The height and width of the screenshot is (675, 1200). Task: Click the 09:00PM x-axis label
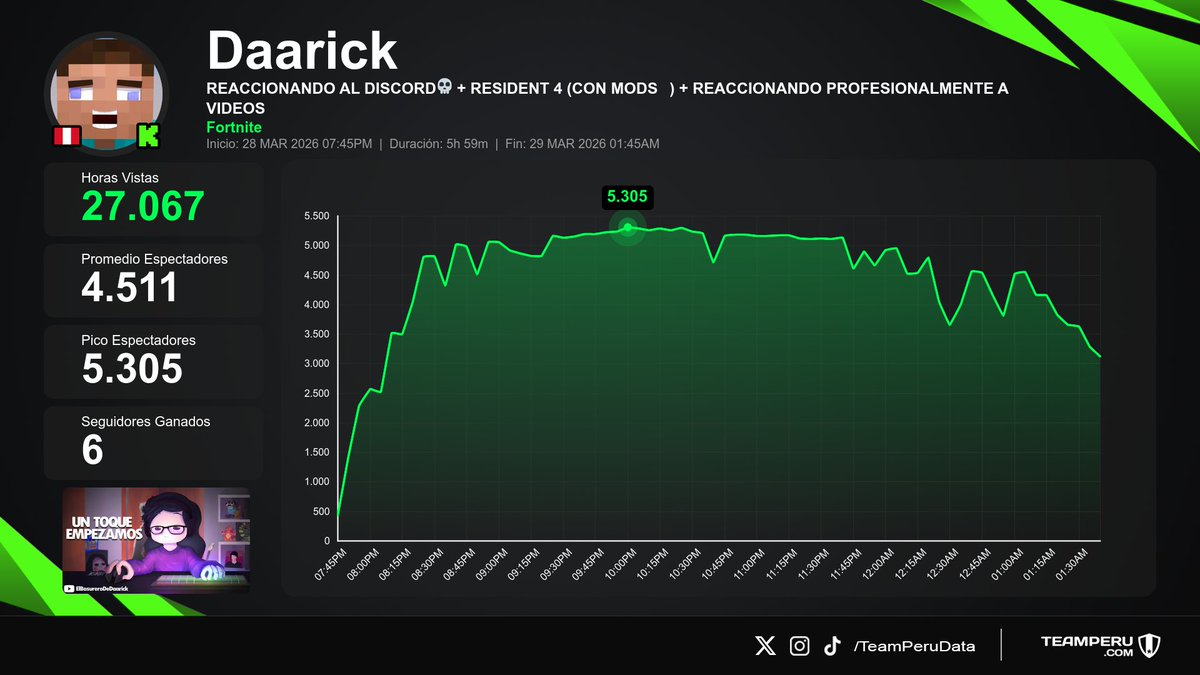pyautogui.click(x=490, y=564)
